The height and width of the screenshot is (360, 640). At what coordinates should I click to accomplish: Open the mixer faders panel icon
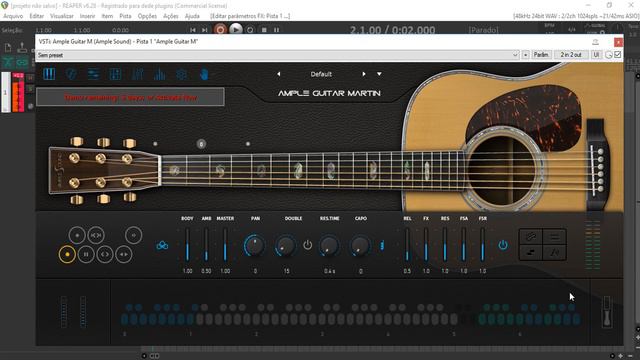click(138, 74)
